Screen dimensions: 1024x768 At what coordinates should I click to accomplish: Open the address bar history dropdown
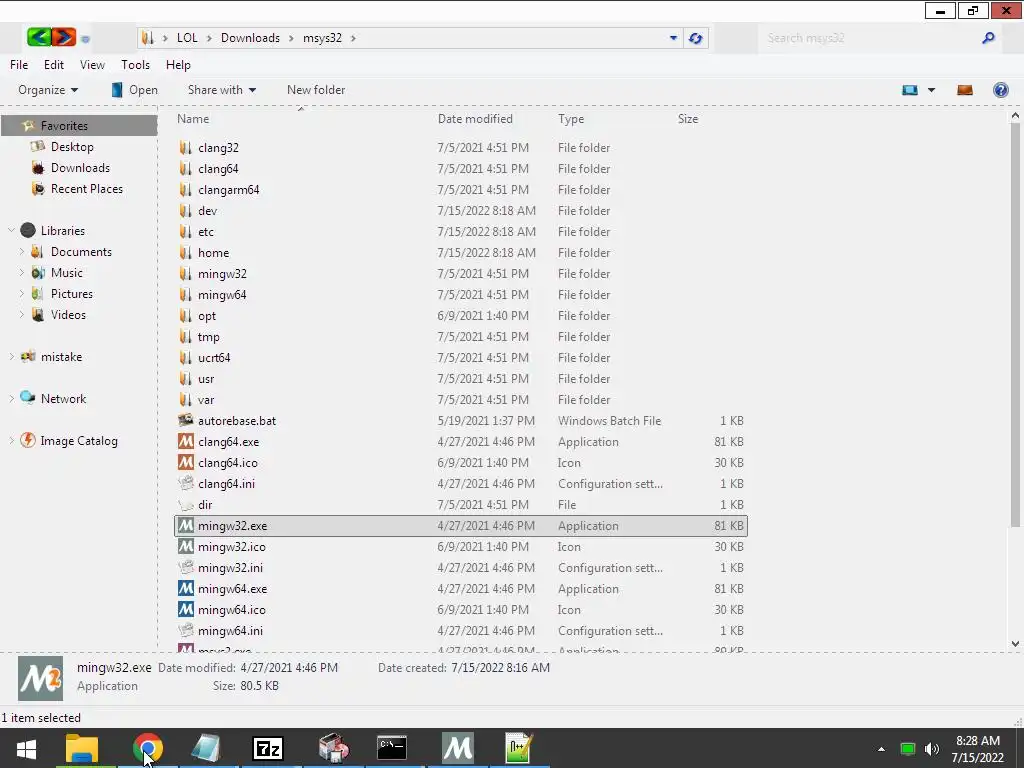pyautogui.click(x=673, y=38)
